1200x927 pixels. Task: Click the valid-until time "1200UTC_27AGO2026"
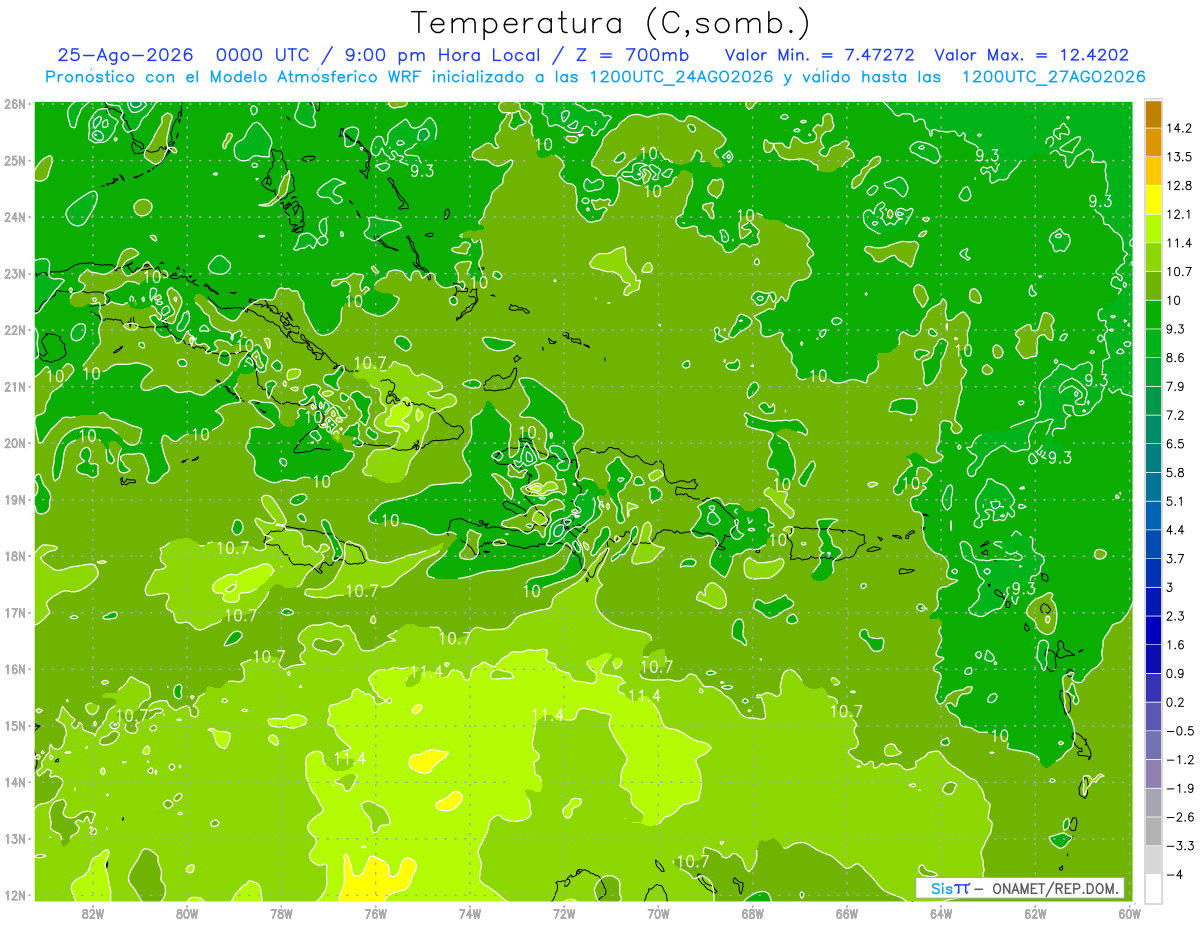click(1052, 77)
